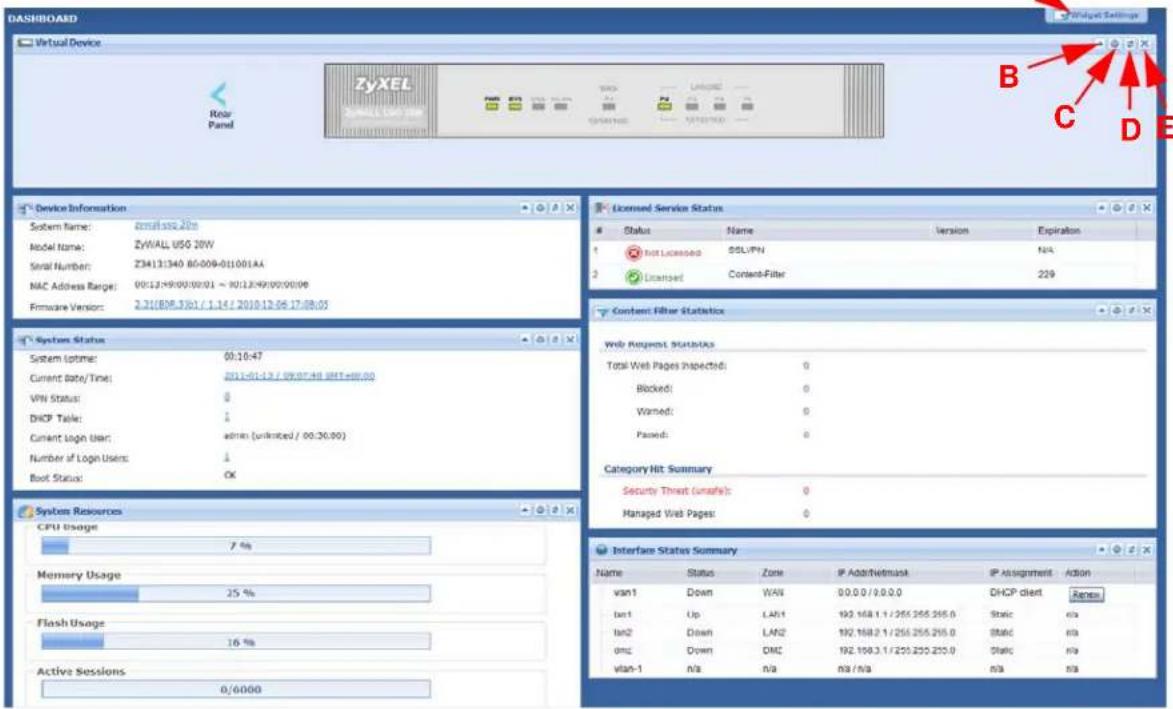Select the vlan-1 interface row name

pos(628,669)
